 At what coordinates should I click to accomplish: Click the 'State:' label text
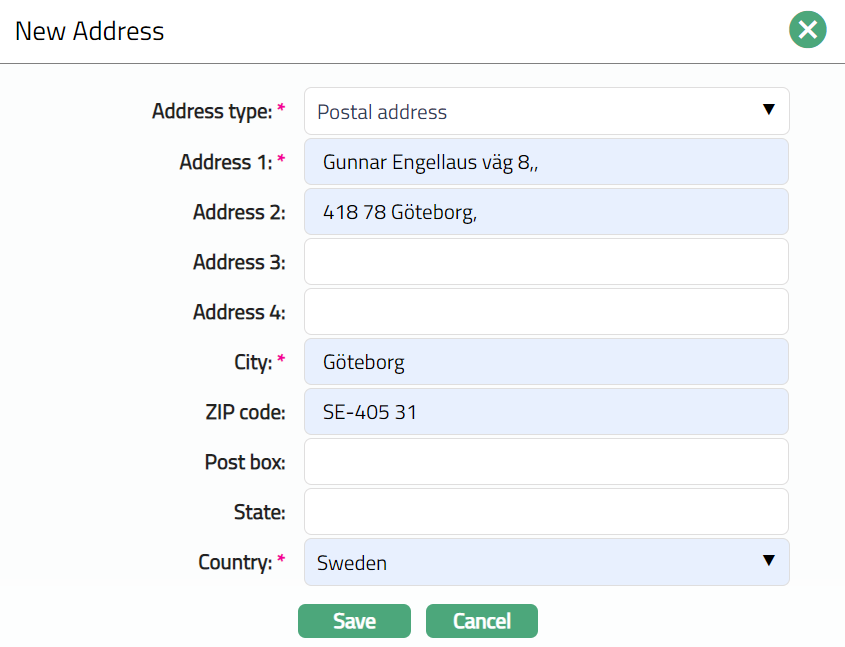click(x=259, y=512)
